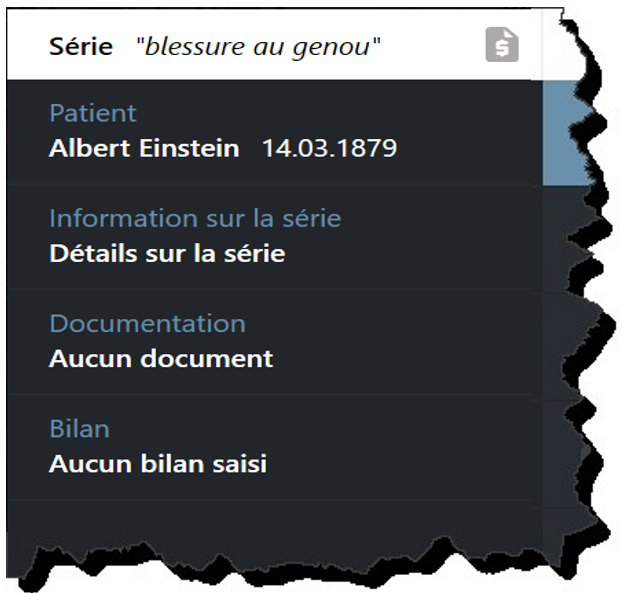Open the Documentation section
627x593 pixels.
[x=147, y=323]
